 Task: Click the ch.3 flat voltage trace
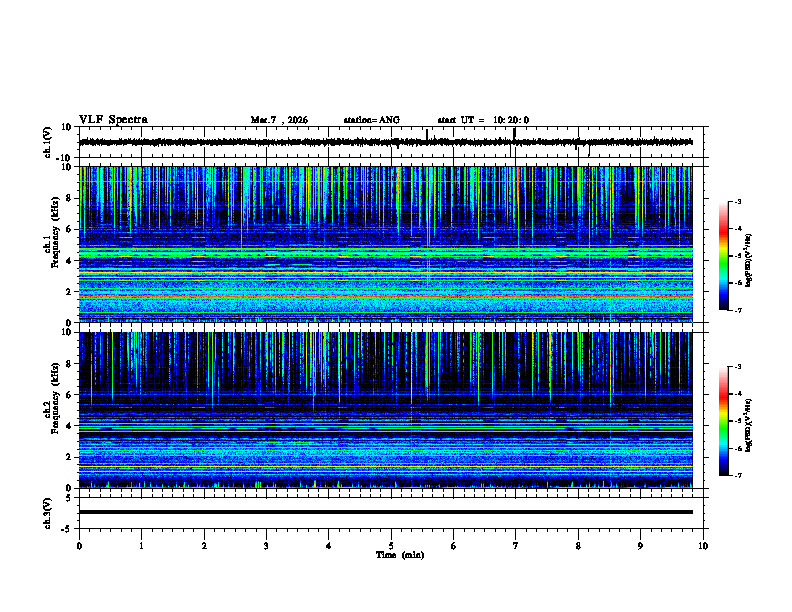386,512
